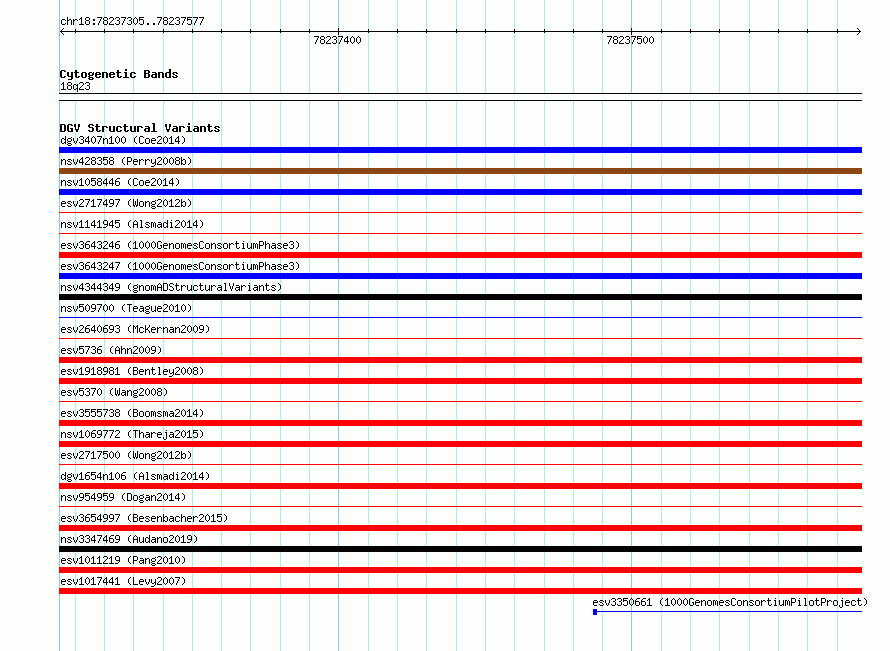Image resolution: width=890 pixels, height=651 pixels.
Task: Click the Cytogenetic Bands track title
Action: (119, 74)
